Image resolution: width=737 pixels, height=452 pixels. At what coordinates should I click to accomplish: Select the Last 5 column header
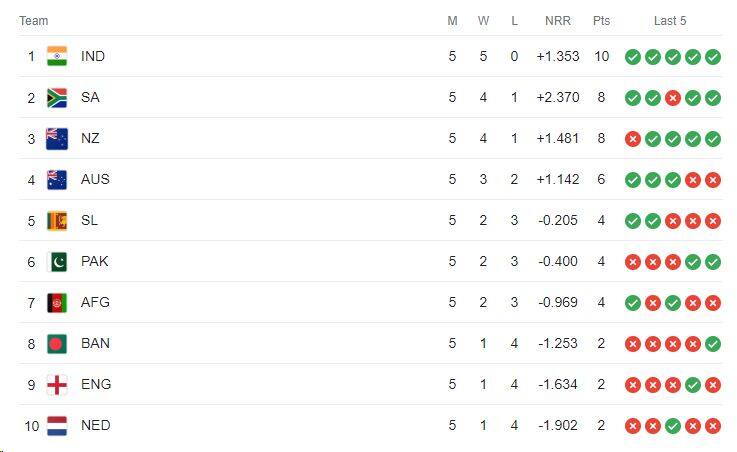670,21
